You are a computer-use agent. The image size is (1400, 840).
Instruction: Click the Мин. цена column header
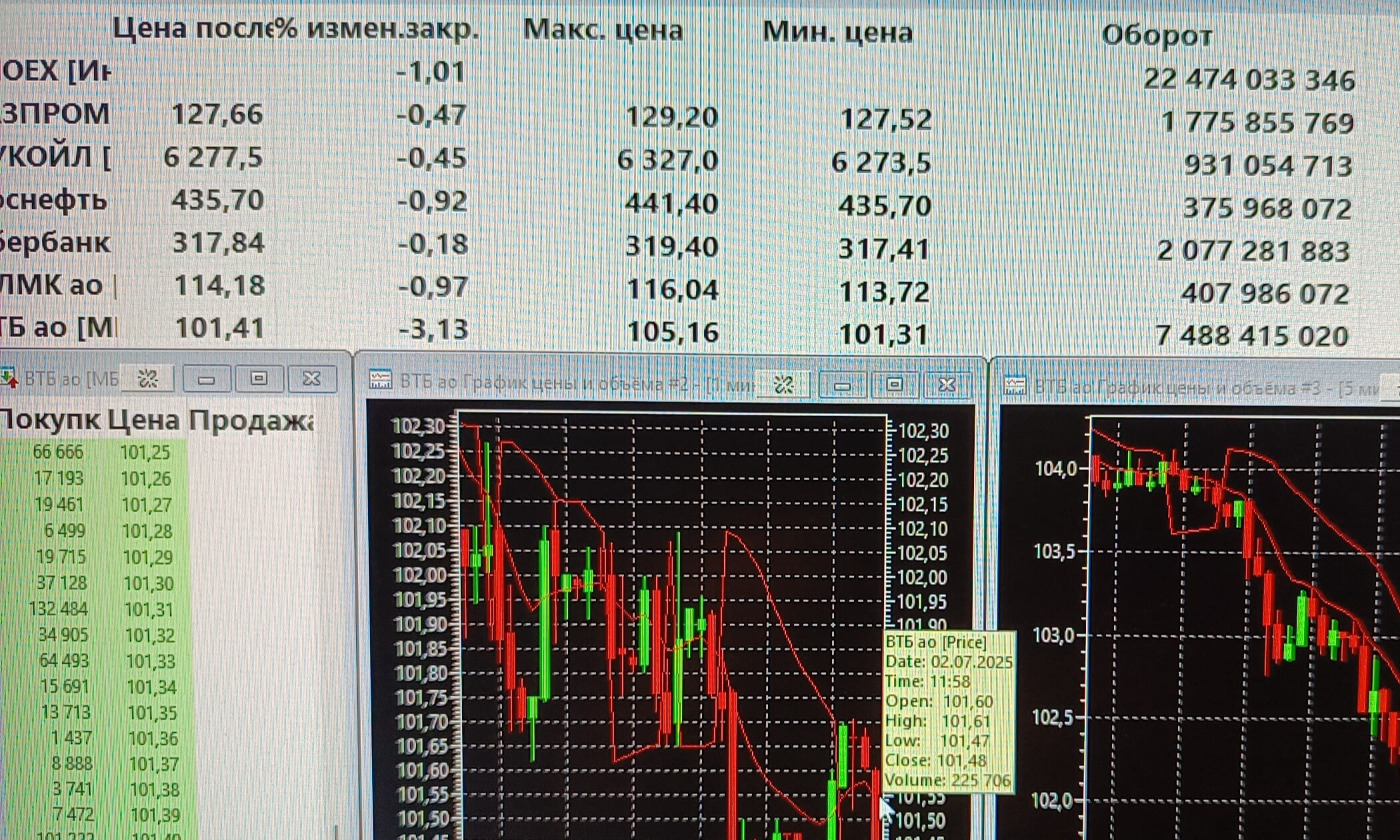coord(837,32)
